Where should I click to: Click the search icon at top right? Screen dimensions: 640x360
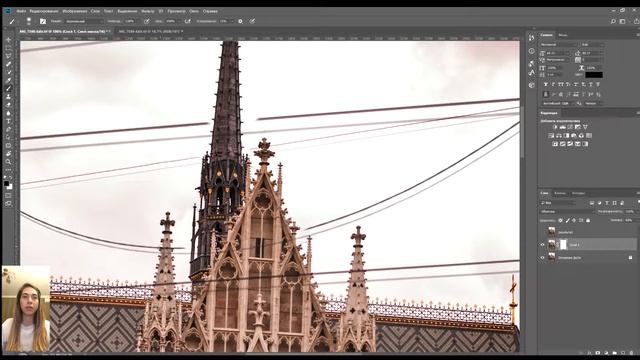pos(613,21)
